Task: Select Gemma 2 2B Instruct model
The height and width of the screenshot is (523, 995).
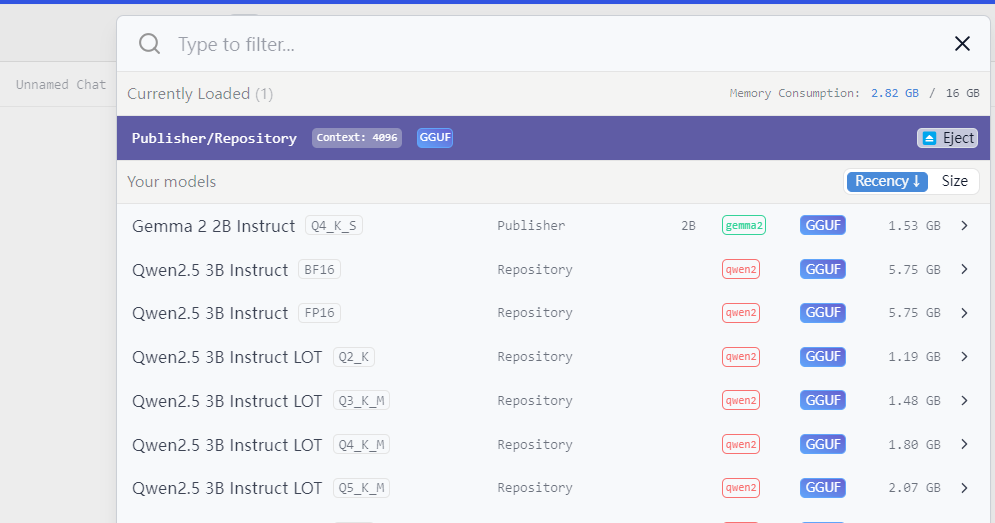Action: (x=213, y=226)
